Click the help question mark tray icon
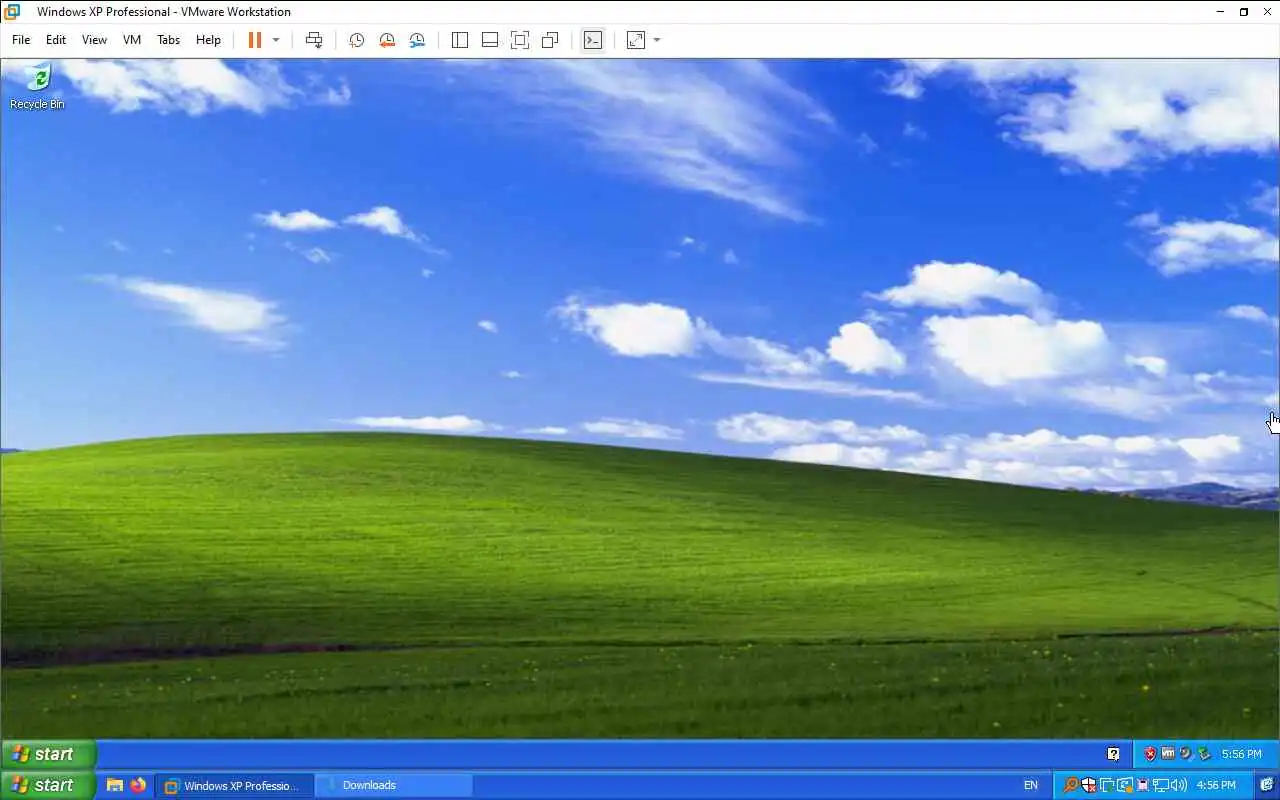 point(1113,754)
